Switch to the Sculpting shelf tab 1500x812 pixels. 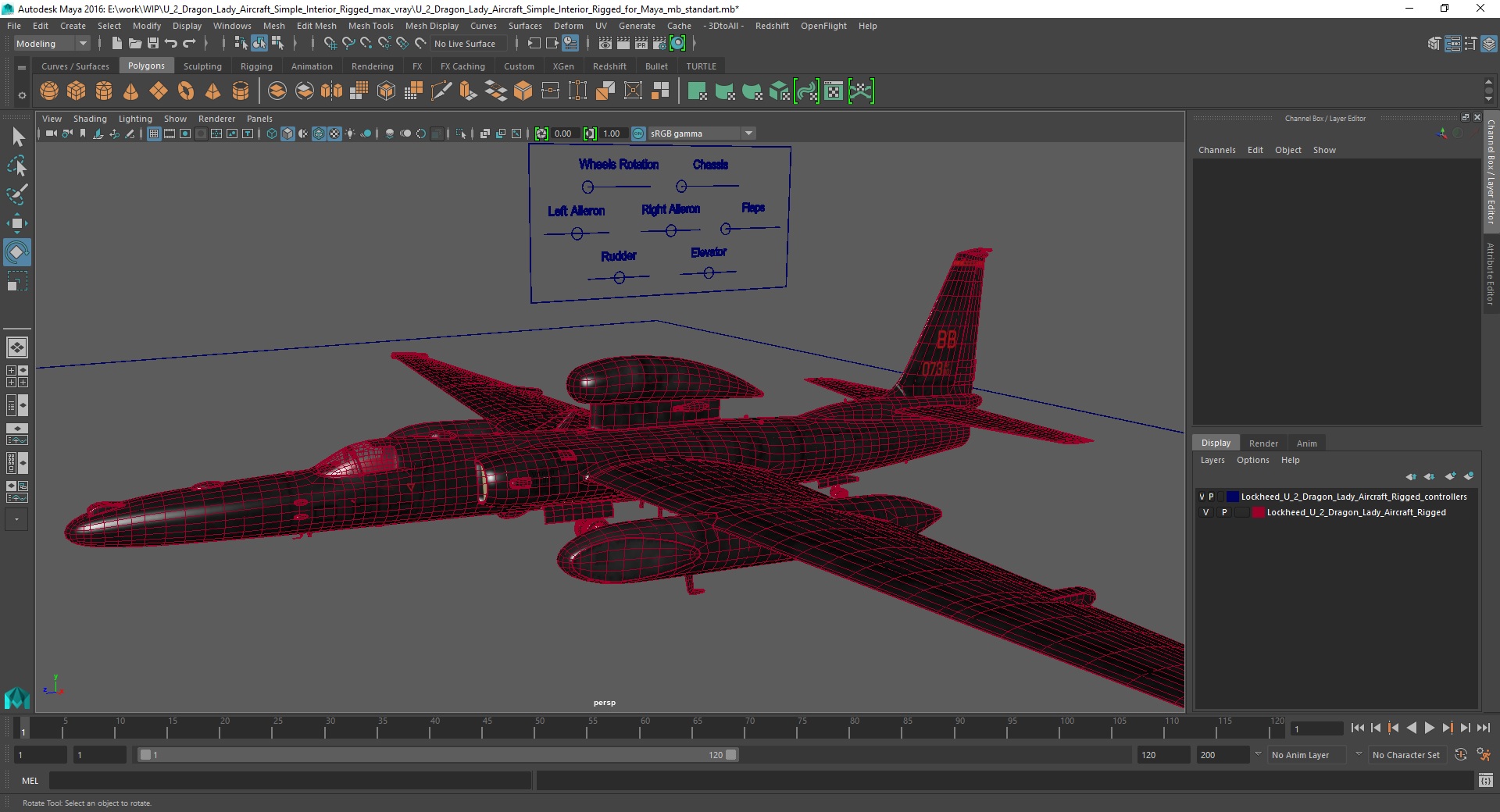tap(202, 66)
